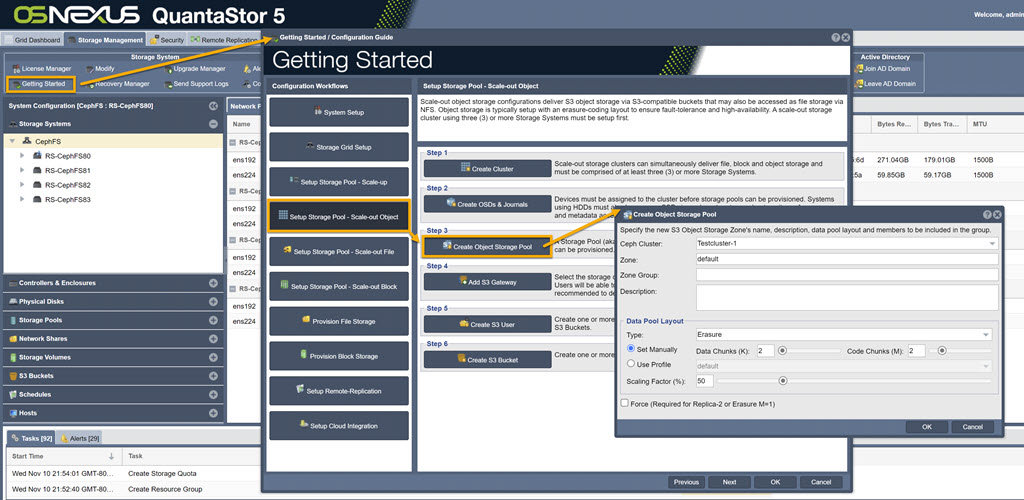This screenshot has width=1024, height=500.
Task: Click the Create S3 User step button
Action: [x=487, y=324]
